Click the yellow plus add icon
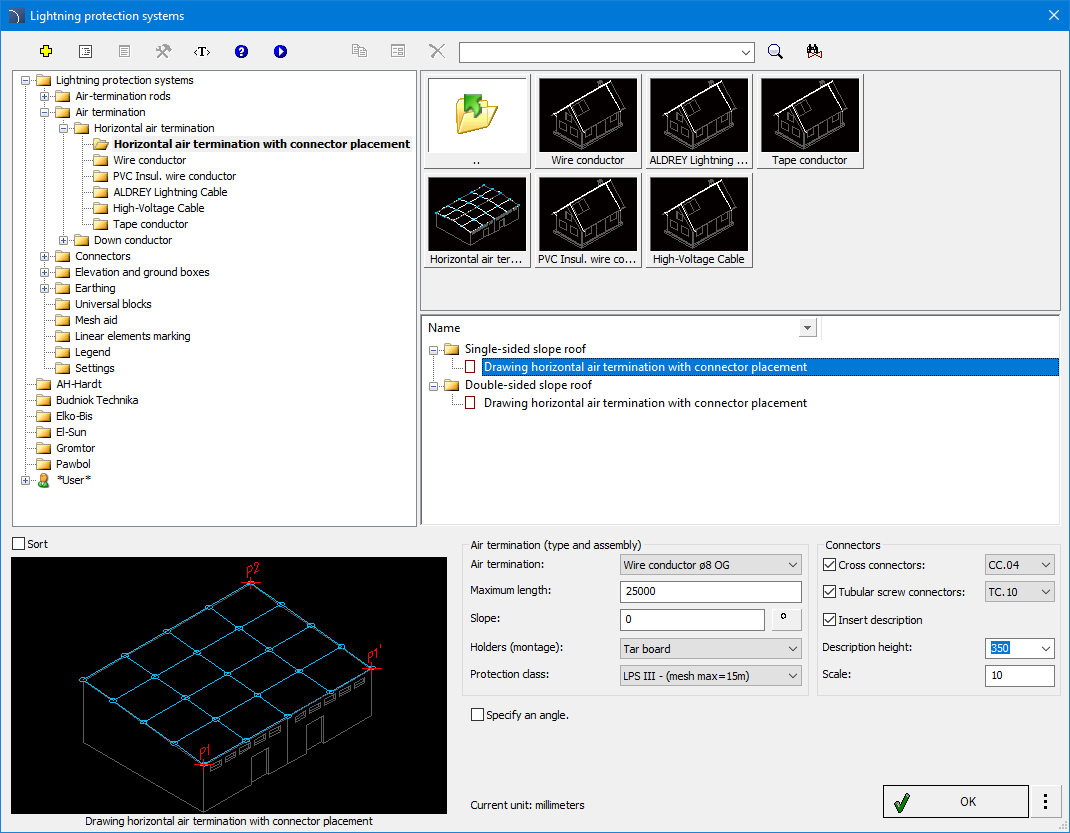This screenshot has width=1070, height=833. [46, 51]
